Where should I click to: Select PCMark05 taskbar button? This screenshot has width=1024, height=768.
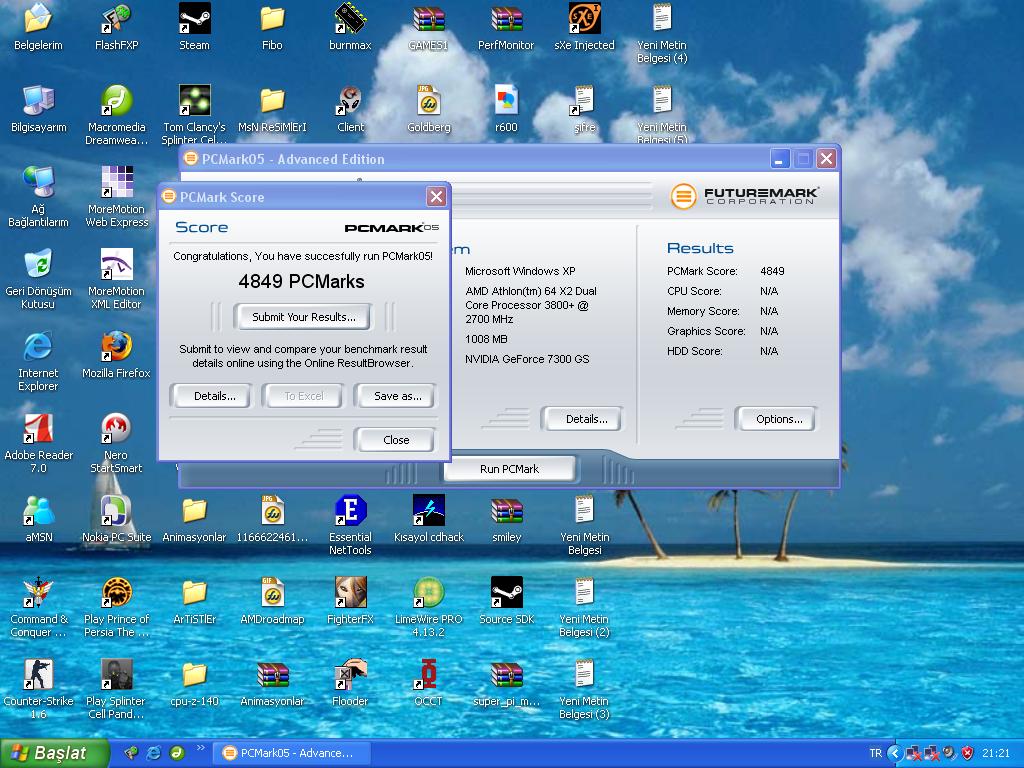point(291,753)
